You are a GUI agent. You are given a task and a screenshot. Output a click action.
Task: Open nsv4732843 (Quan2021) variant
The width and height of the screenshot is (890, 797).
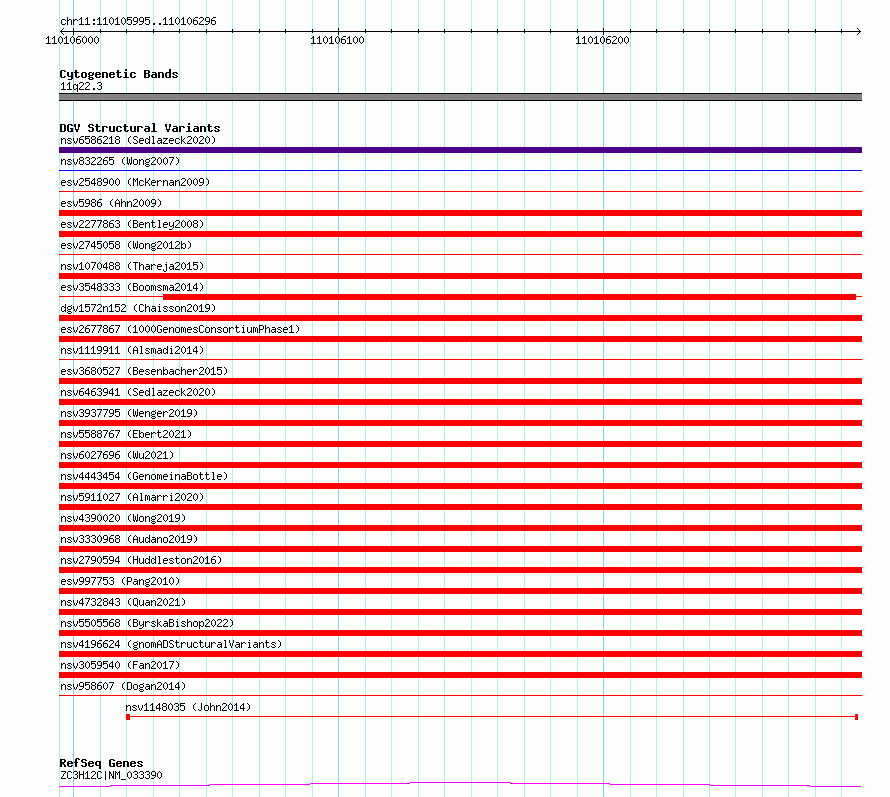[123, 602]
